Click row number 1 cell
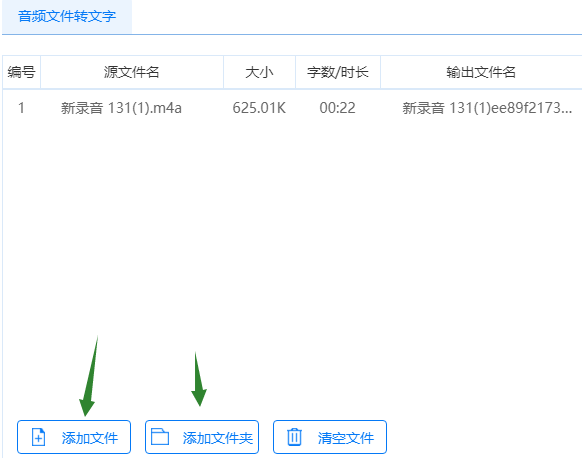Image resolution: width=582 pixels, height=458 pixels. (22, 108)
